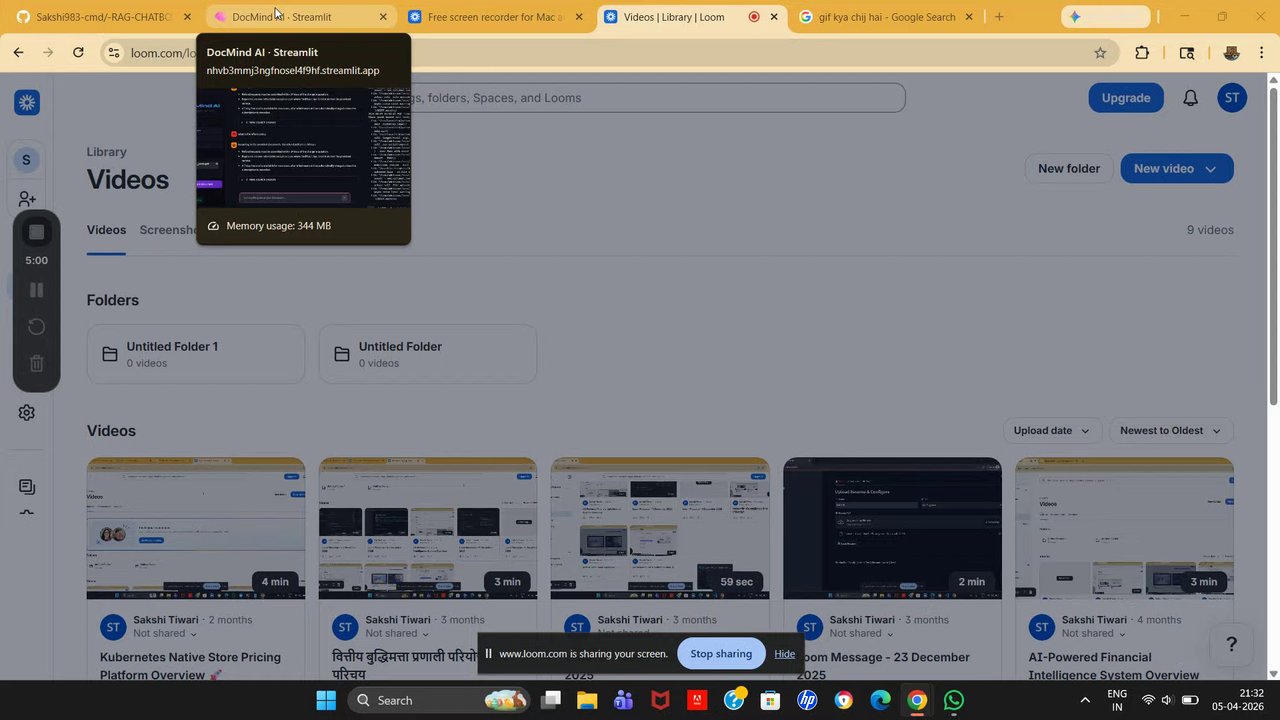Open Adobe Acrobat from the taskbar
This screenshot has height=720, width=1280.
(x=697, y=700)
